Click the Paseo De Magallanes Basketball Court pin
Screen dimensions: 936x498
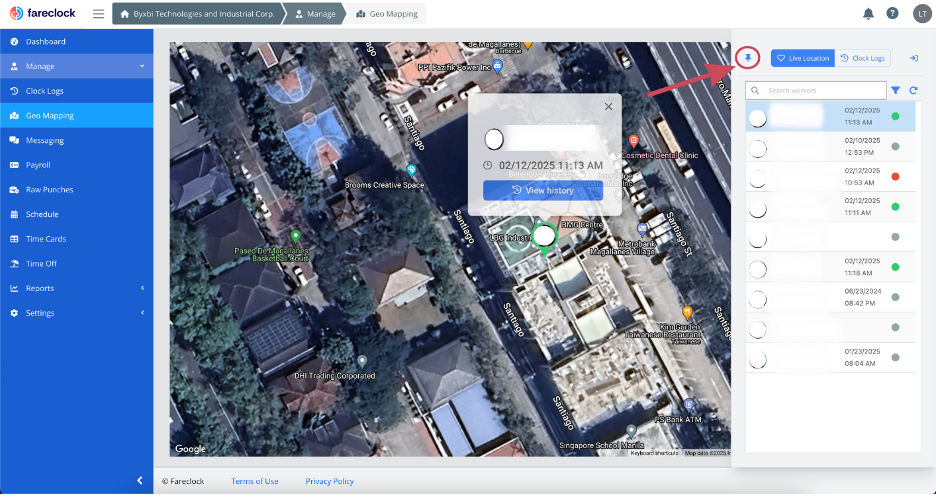pyautogui.click(x=294, y=235)
